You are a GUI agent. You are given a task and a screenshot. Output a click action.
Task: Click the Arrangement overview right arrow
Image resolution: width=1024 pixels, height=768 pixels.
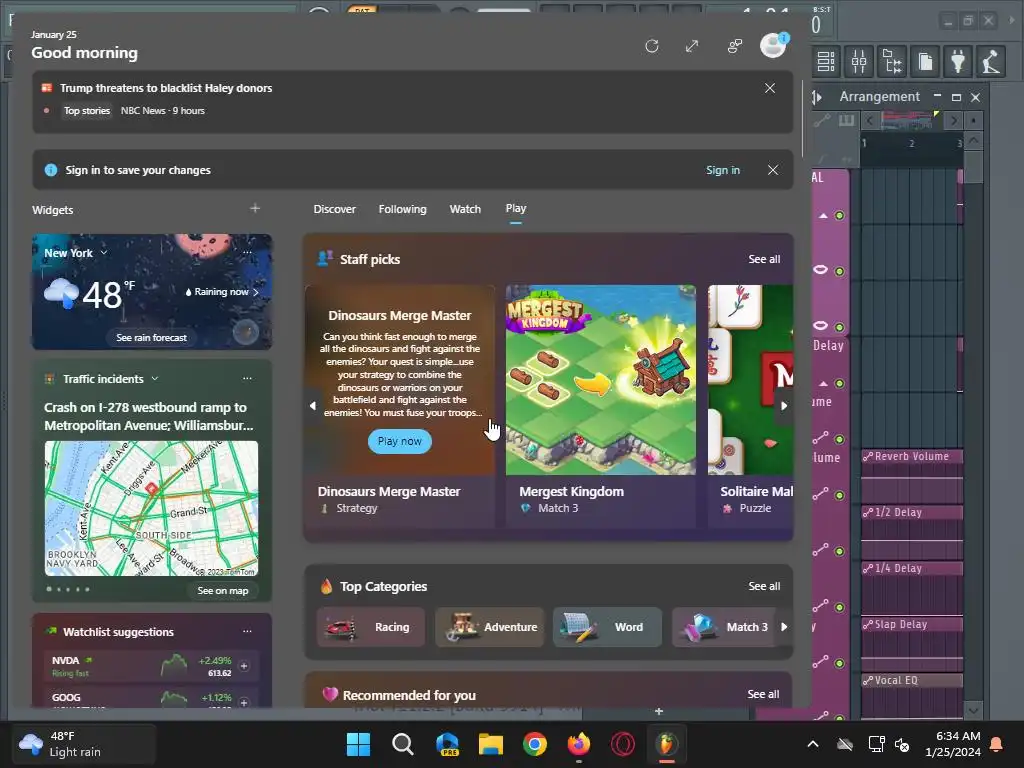click(x=954, y=120)
